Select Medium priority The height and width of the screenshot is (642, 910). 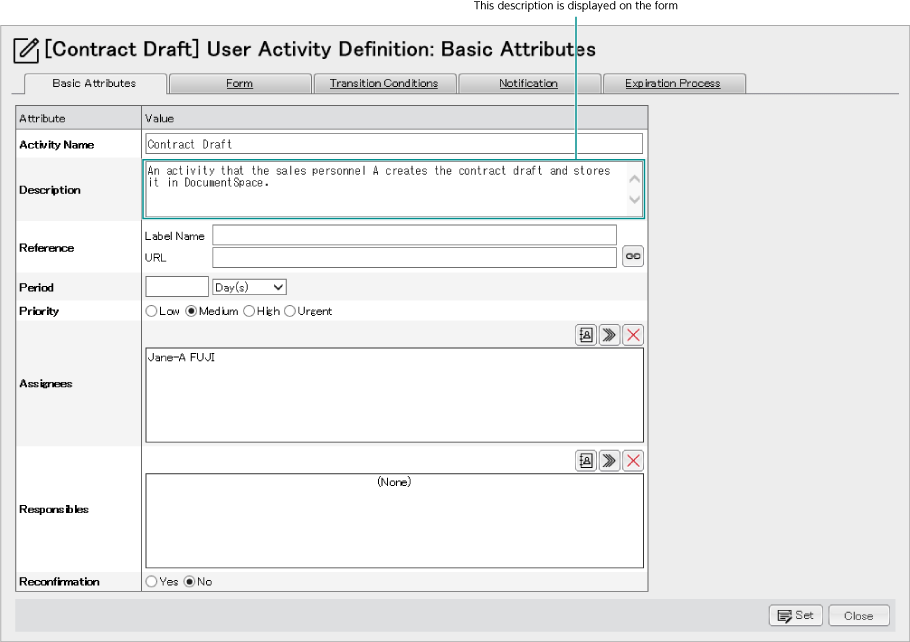pyautogui.click(x=191, y=311)
